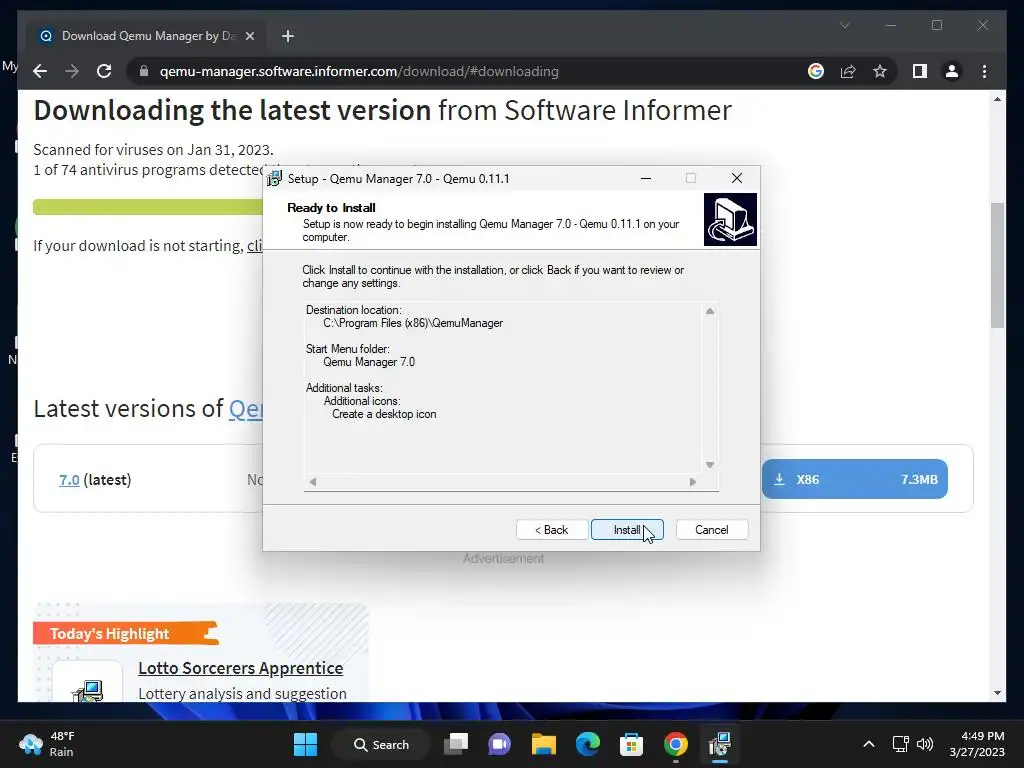Open File Explorer from the taskbar

(x=543, y=744)
